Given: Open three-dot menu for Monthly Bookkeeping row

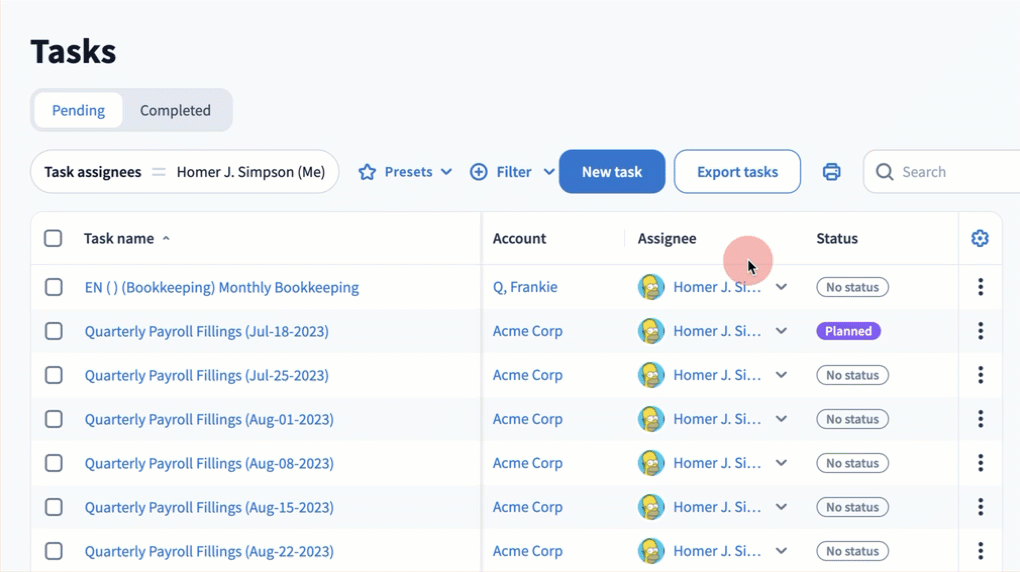Looking at the screenshot, I should pos(980,287).
